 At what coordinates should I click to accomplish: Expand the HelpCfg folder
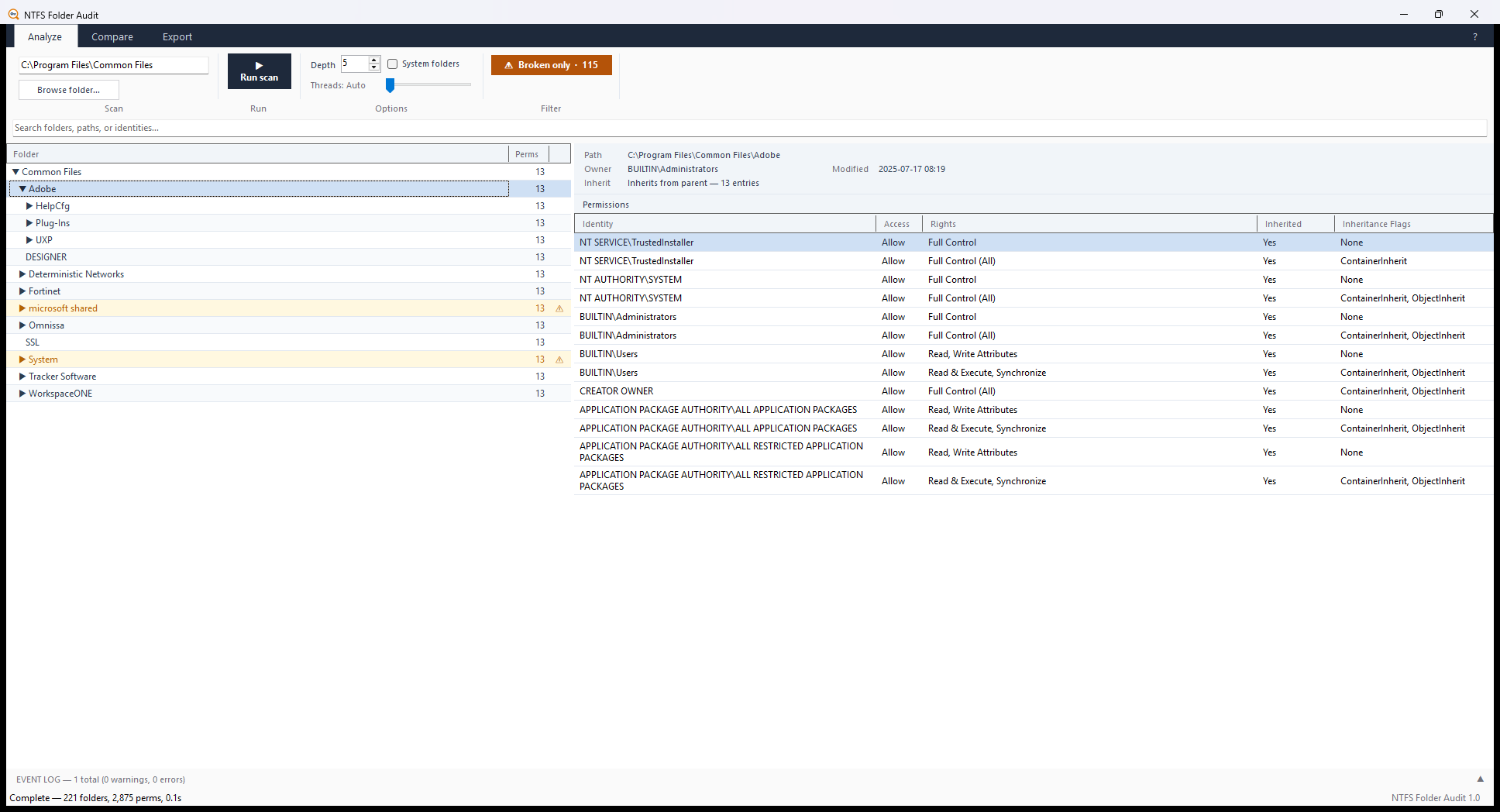click(x=29, y=206)
